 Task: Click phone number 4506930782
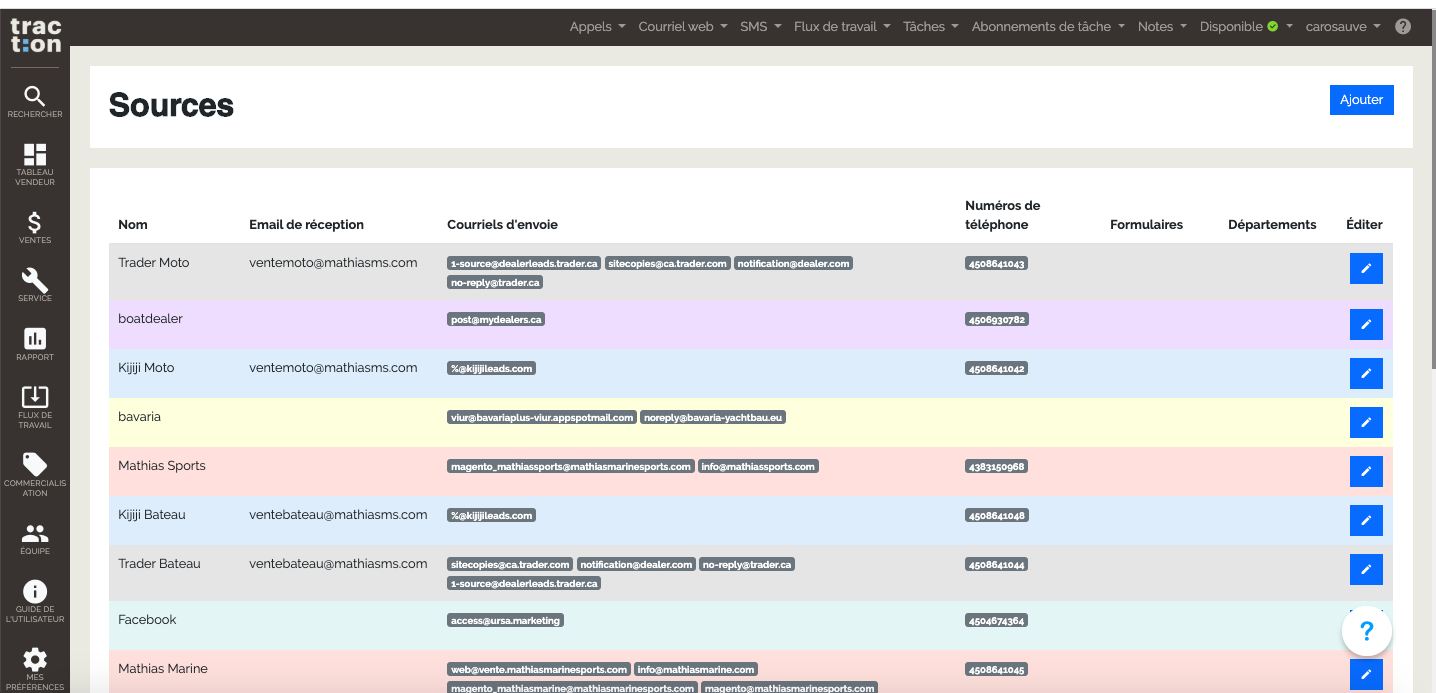click(997, 320)
